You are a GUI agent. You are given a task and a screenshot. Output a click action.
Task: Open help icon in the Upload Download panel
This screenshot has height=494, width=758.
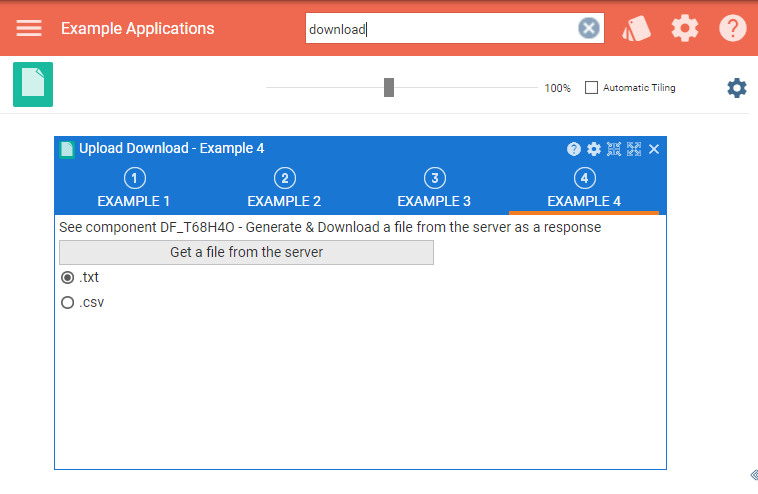click(x=574, y=149)
